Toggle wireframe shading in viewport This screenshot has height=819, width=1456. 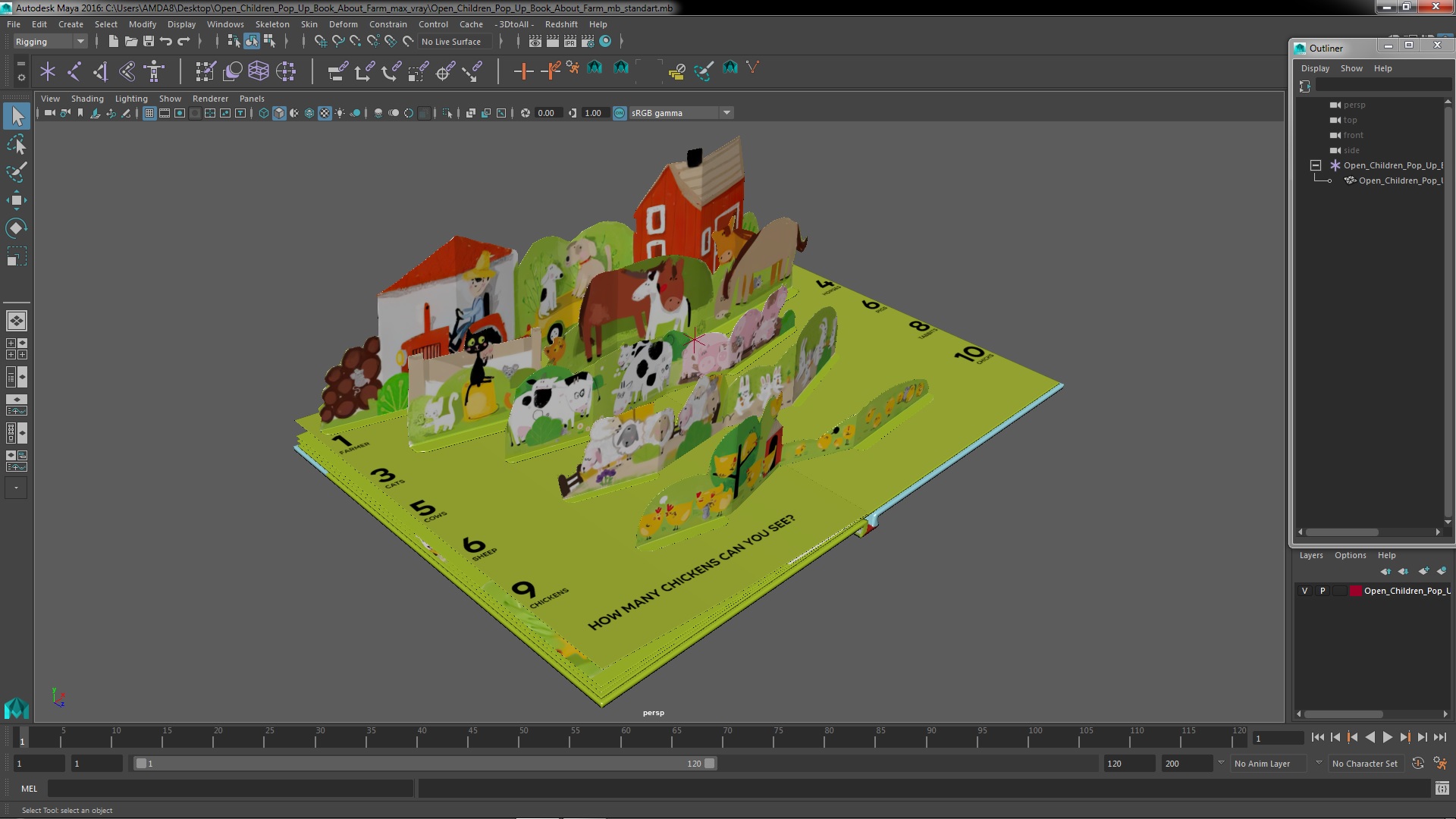pos(264,113)
